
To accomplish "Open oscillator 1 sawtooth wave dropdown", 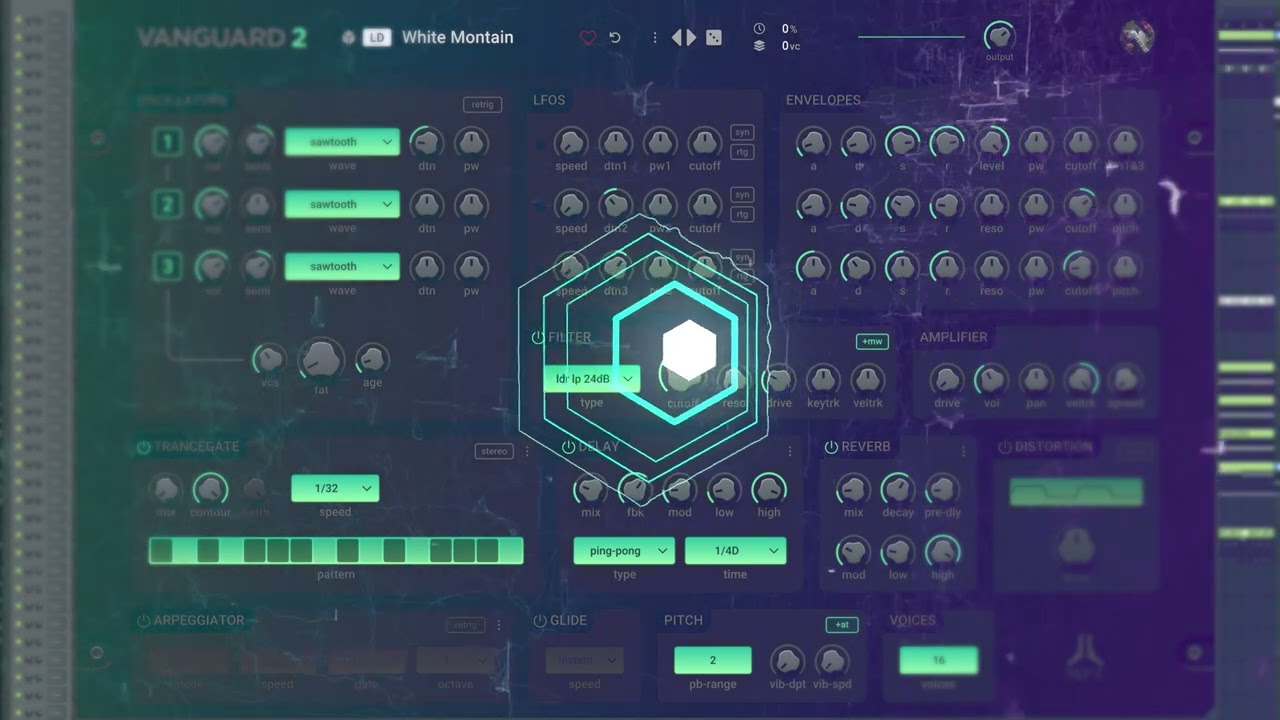I will (x=342, y=142).
